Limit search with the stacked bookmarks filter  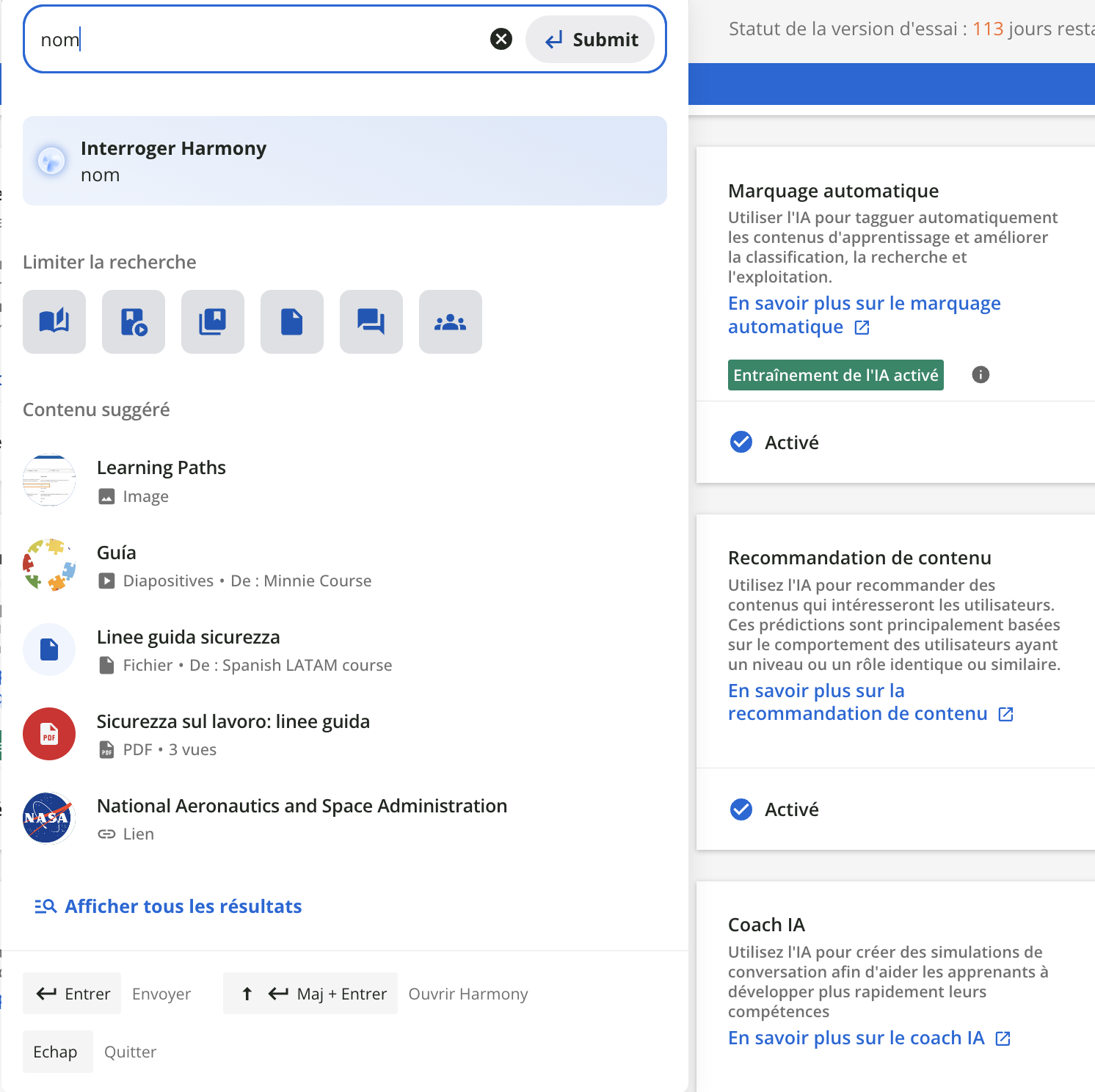click(x=213, y=321)
